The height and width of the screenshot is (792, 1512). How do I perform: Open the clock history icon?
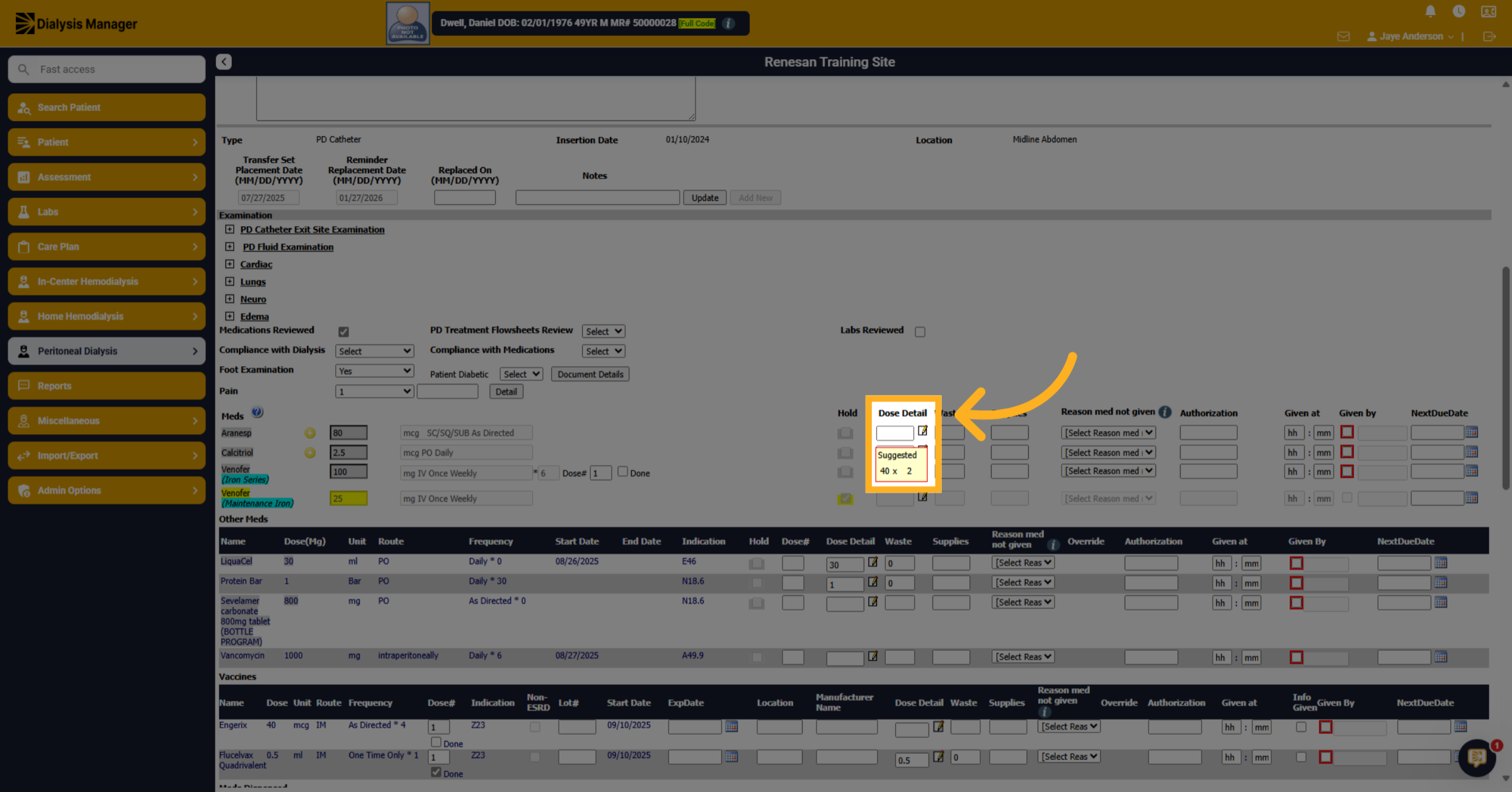coord(1458,11)
